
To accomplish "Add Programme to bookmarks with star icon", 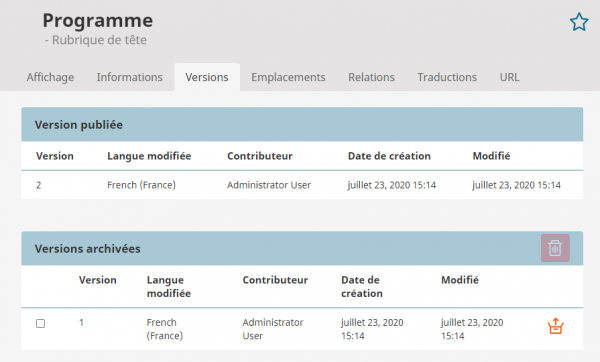I will click(x=579, y=22).
